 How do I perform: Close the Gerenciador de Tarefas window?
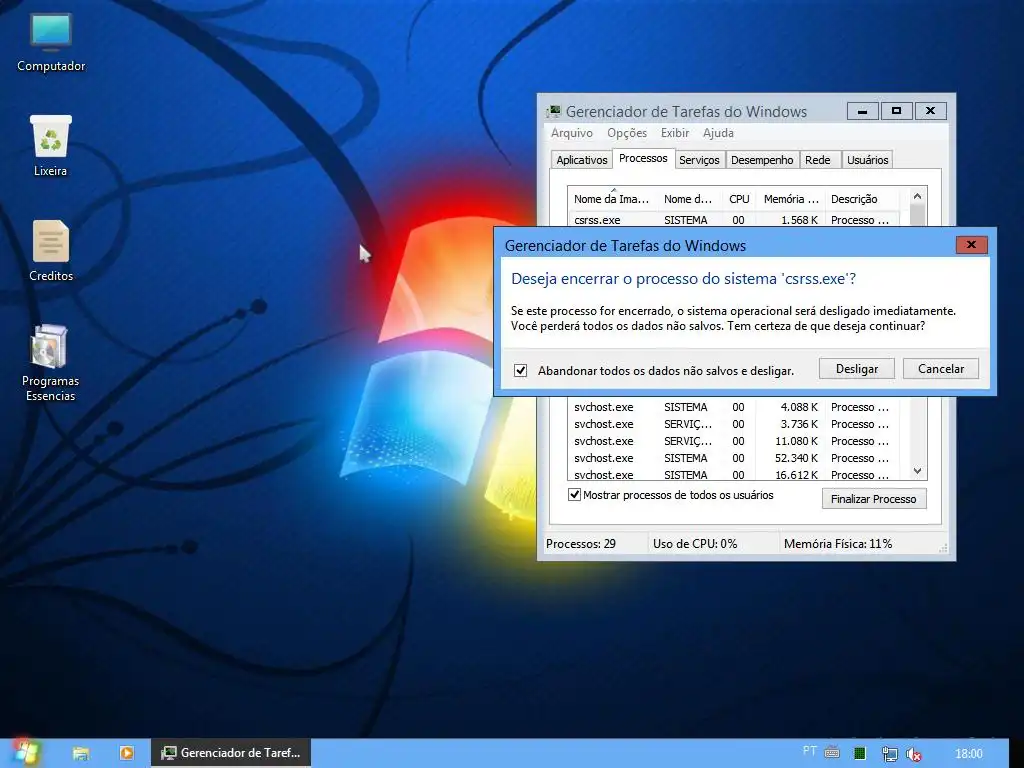[931, 111]
